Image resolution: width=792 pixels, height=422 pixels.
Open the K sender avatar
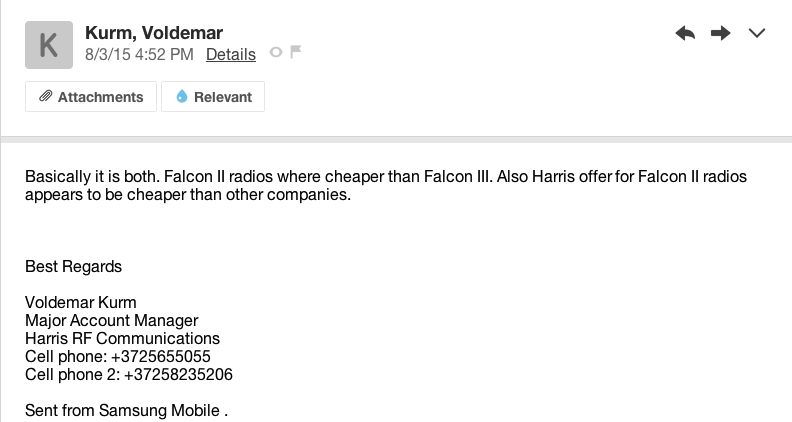click(x=49, y=45)
